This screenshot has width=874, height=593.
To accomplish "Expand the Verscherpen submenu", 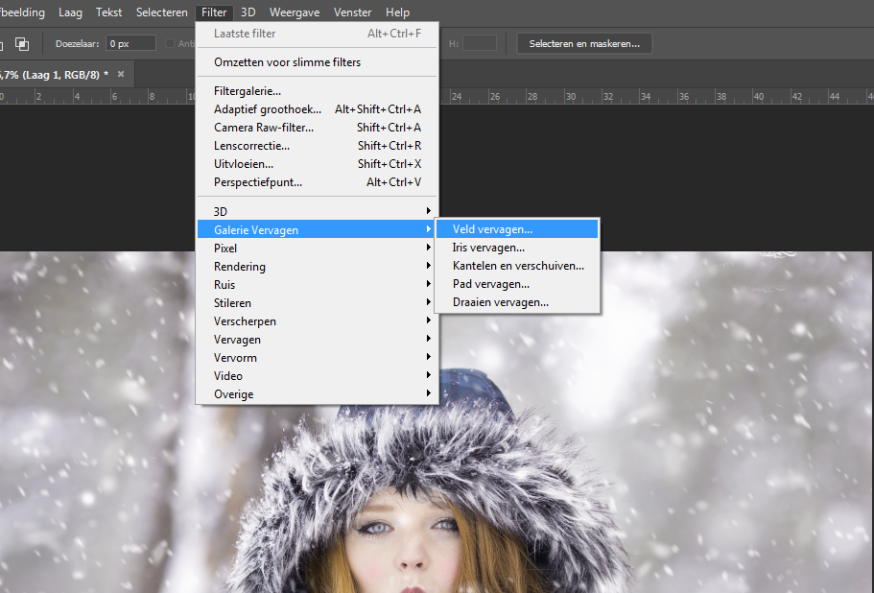I will coord(245,321).
